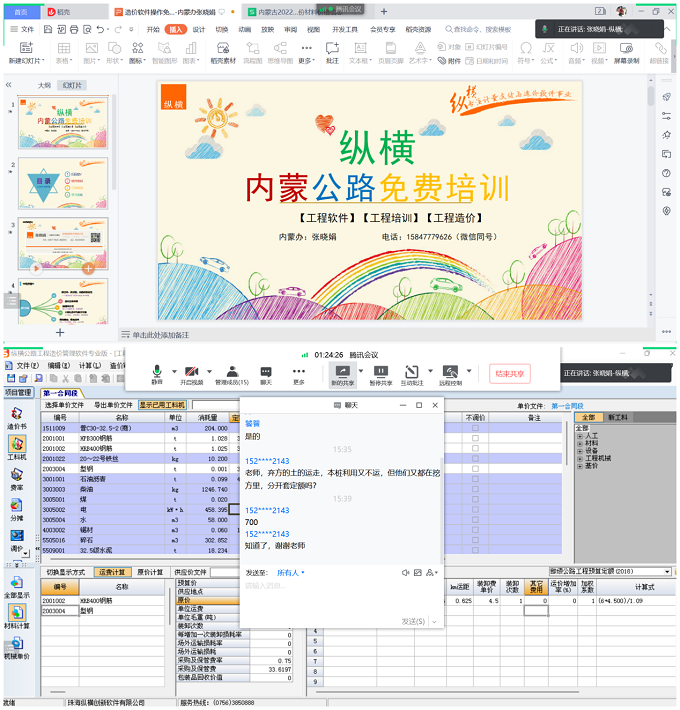Viewport: 680px width, 710px height.
Task: Click 更多 in the Tencent Meeting toolbar
Action: (x=299, y=374)
